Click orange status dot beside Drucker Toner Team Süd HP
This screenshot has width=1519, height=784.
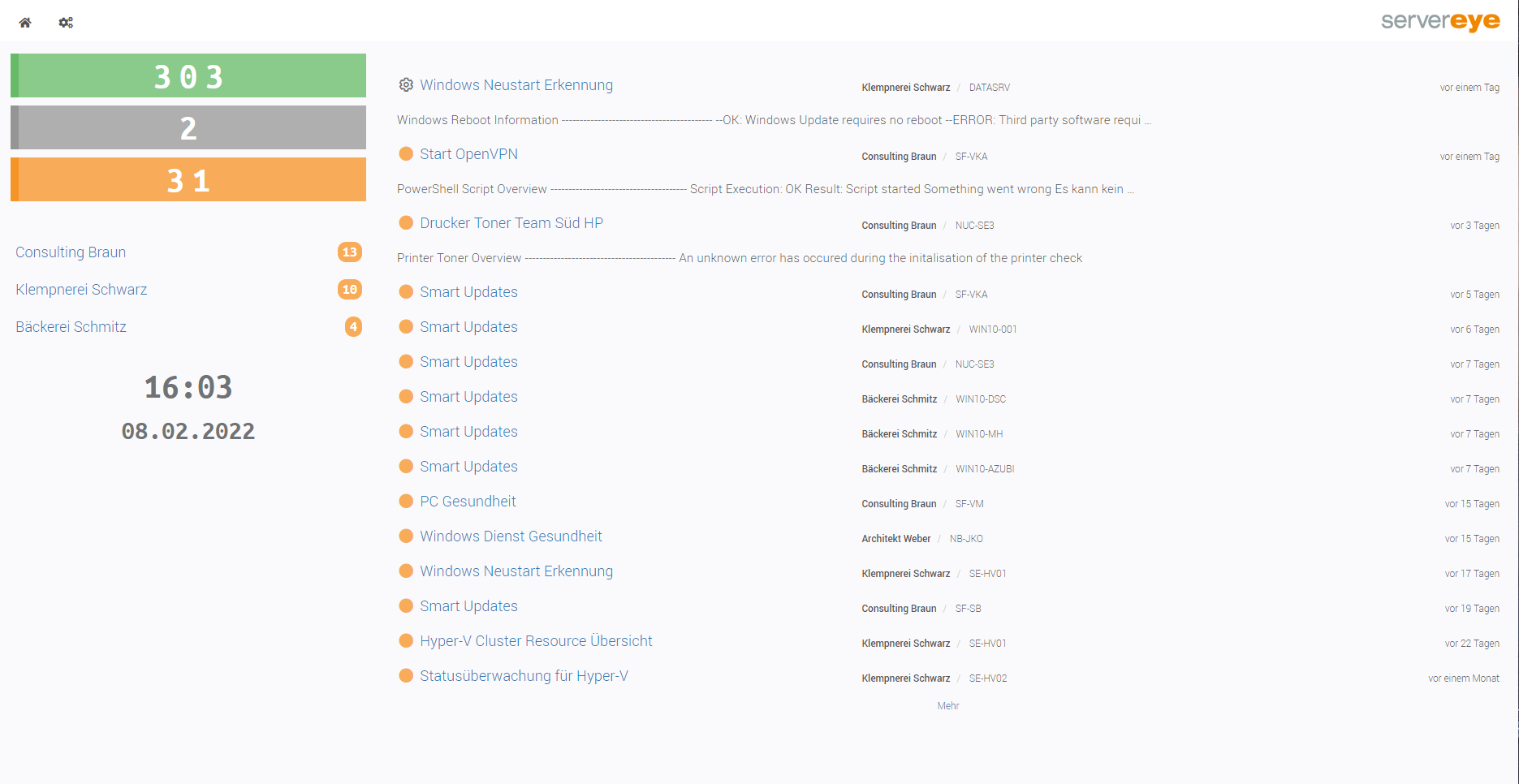click(406, 223)
